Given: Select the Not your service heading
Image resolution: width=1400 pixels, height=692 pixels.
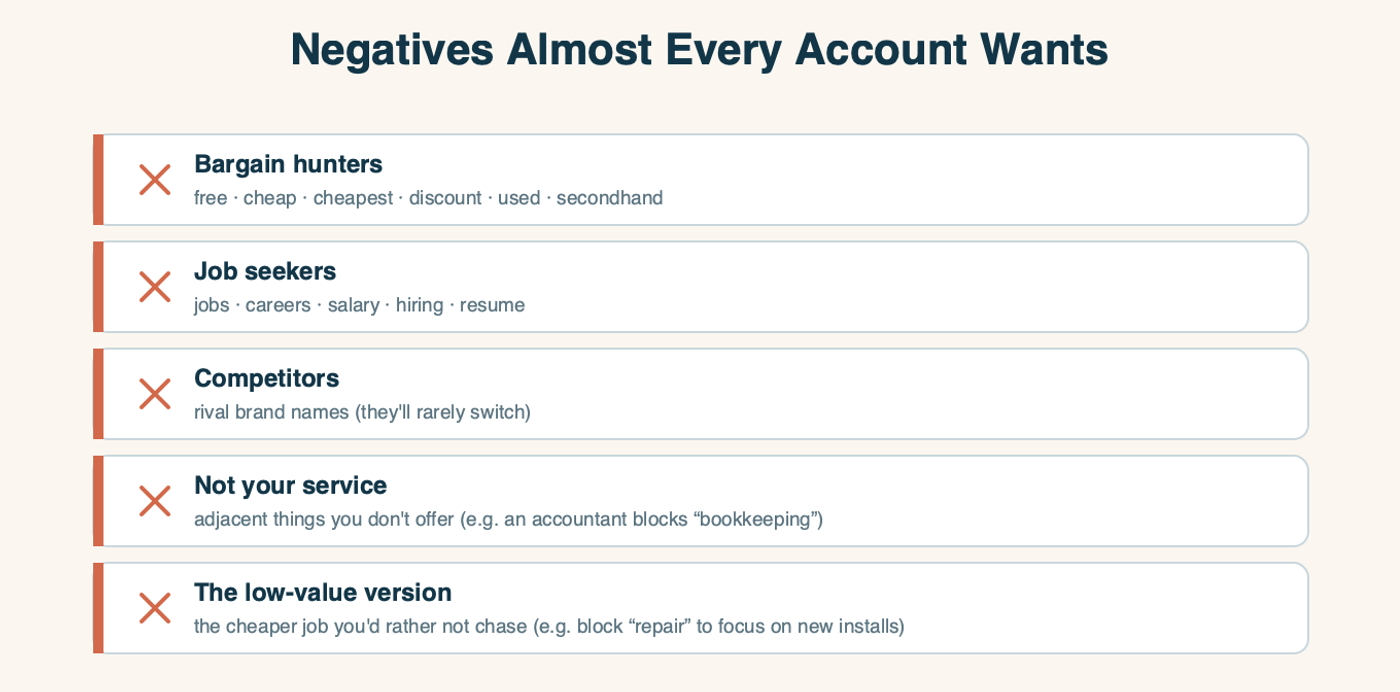Looking at the screenshot, I should (290, 485).
